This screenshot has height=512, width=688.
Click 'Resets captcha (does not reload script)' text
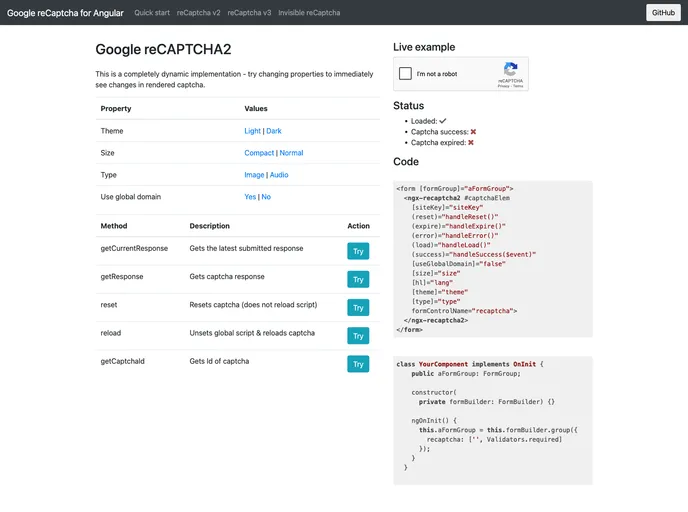[253, 304]
